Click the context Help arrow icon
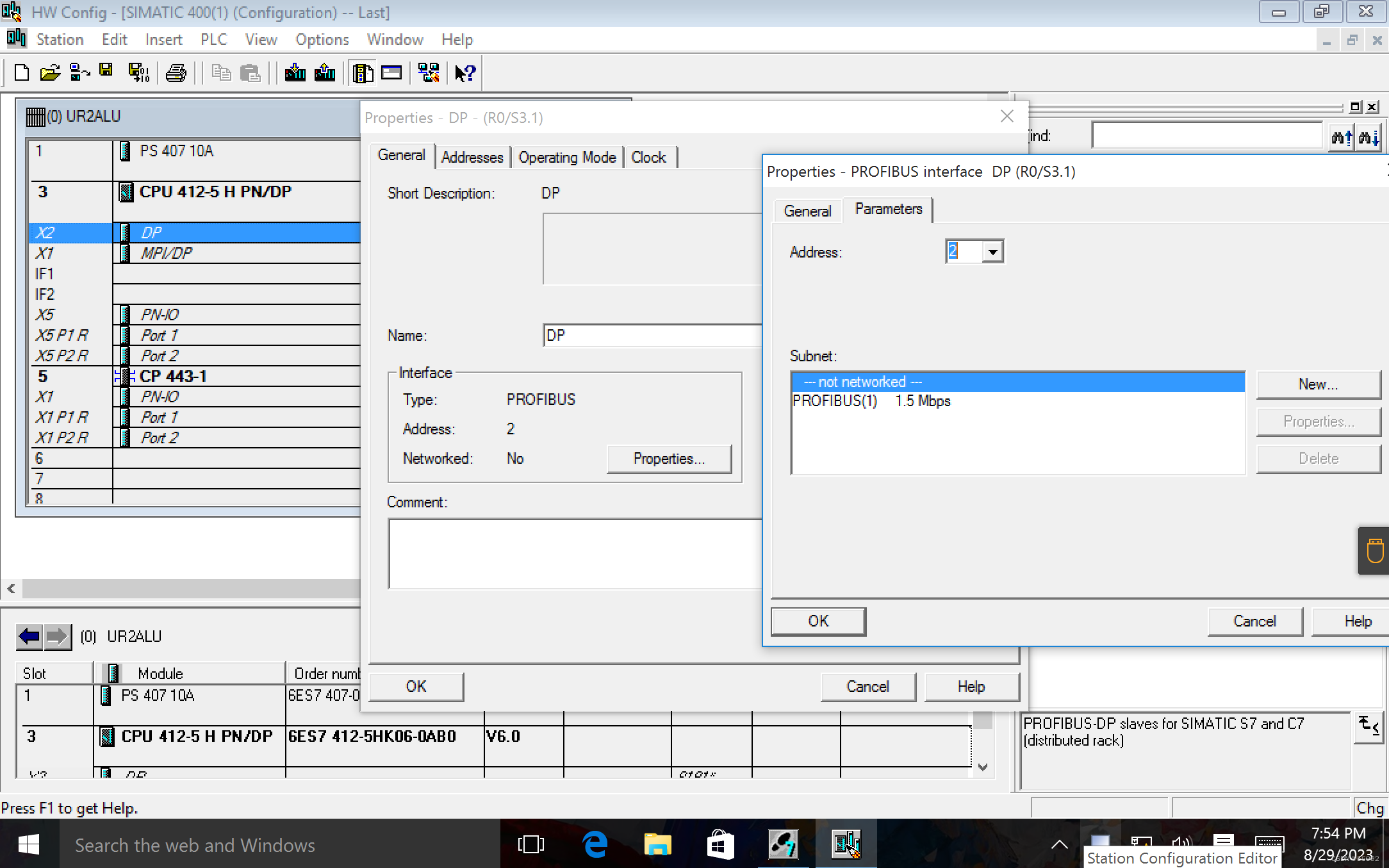This screenshot has height=868, width=1389. click(x=465, y=73)
